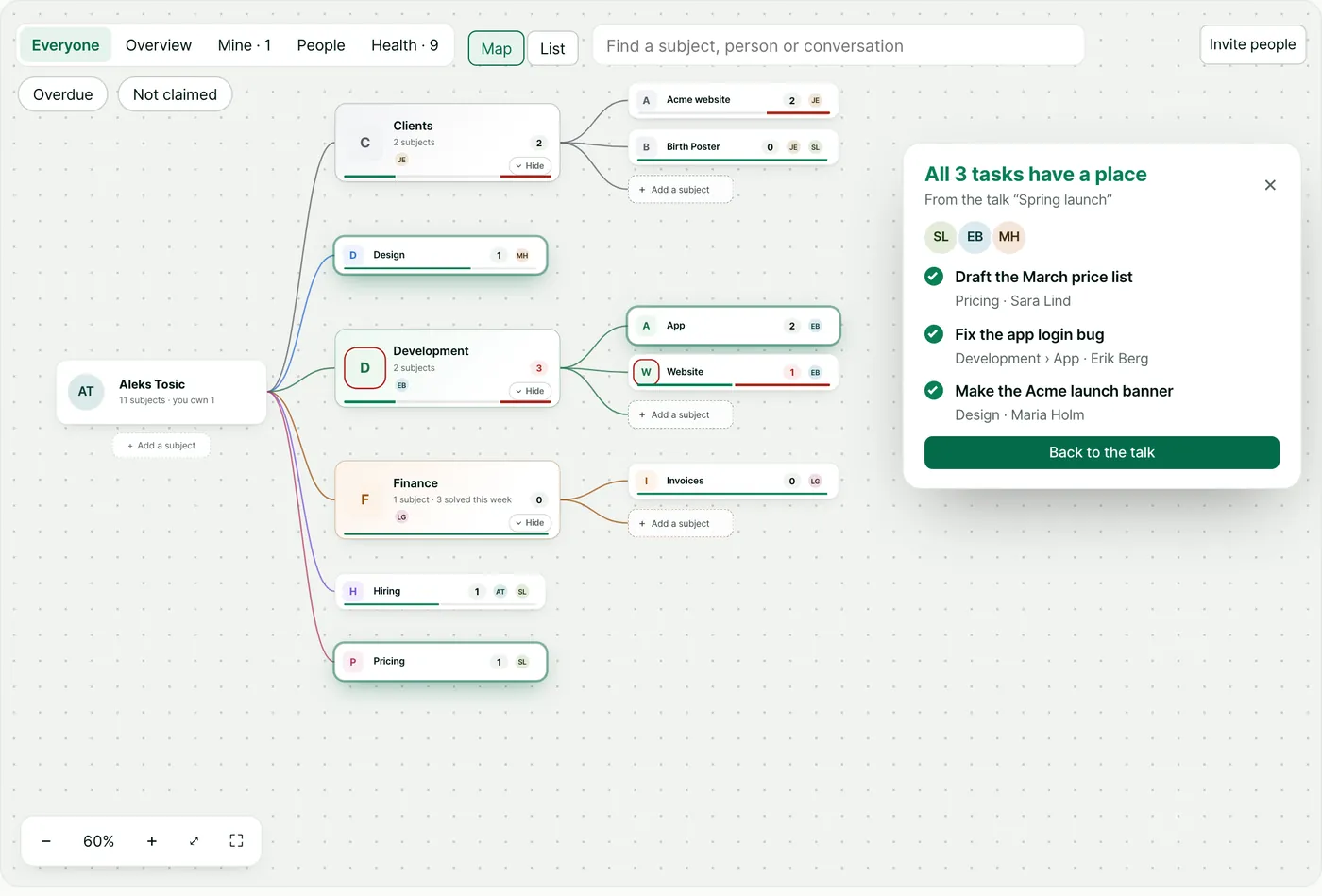Click the fit-to-view diagonal arrows icon
This screenshot has width=1322, height=896.
[194, 841]
